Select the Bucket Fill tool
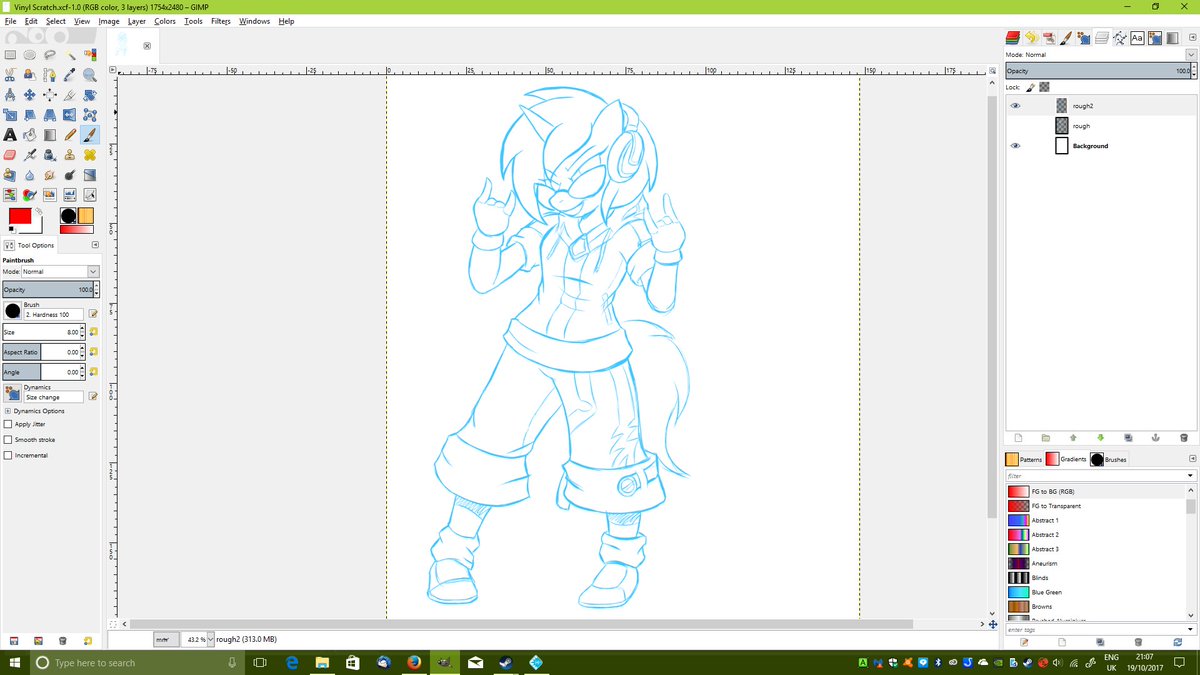Image resolution: width=1200 pixels, height=675 pixels. point(30,135)
